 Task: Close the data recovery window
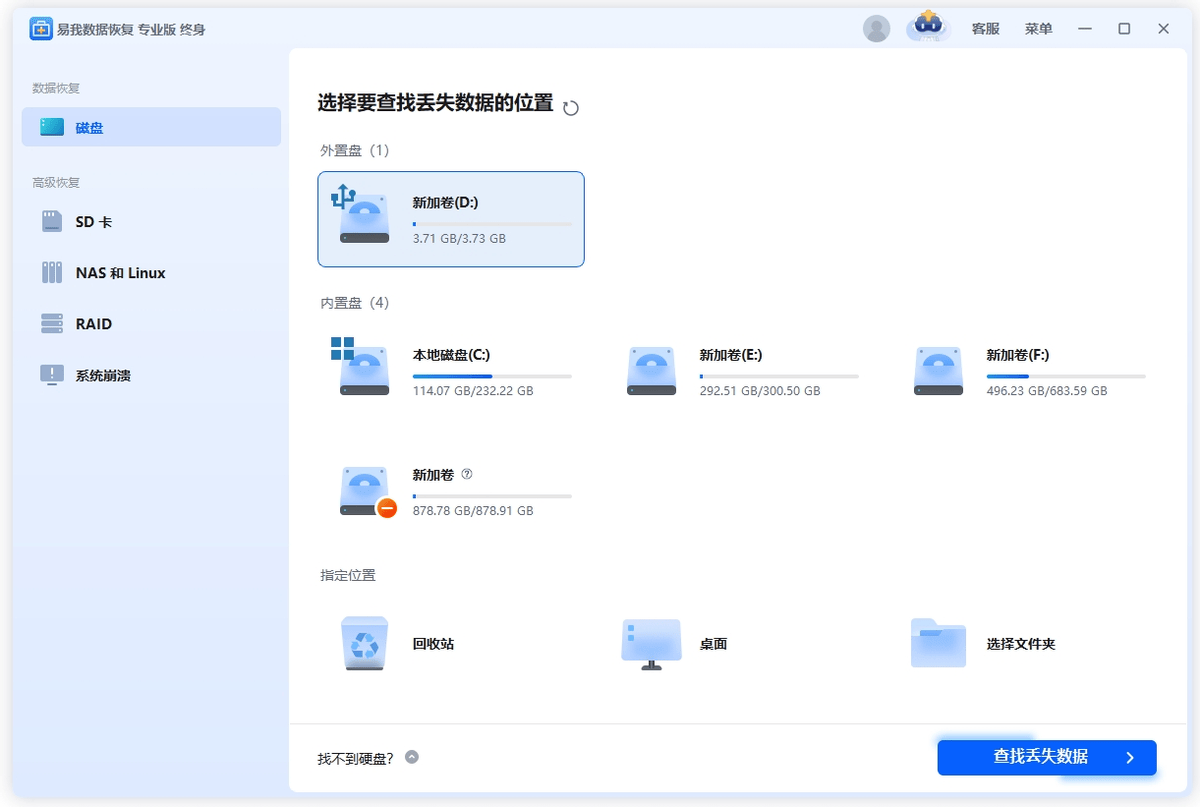pyautogui.click(x=1163, y=29)
